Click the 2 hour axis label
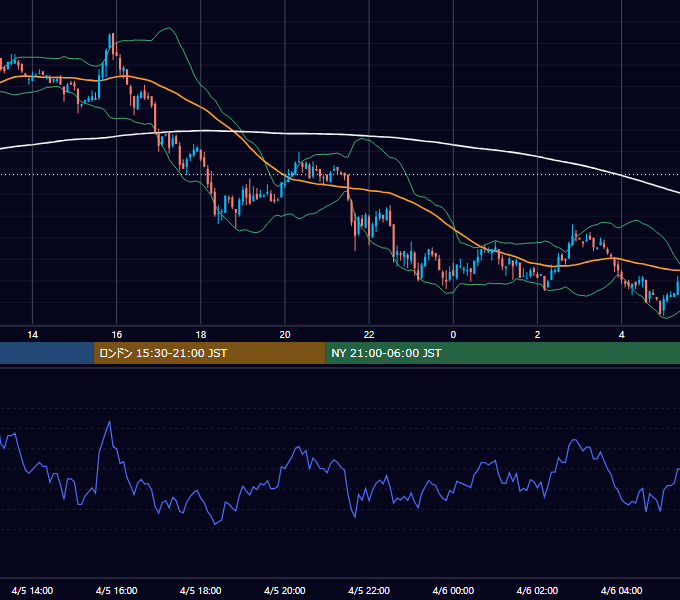680x600 pixels. [x=537, y=335]
